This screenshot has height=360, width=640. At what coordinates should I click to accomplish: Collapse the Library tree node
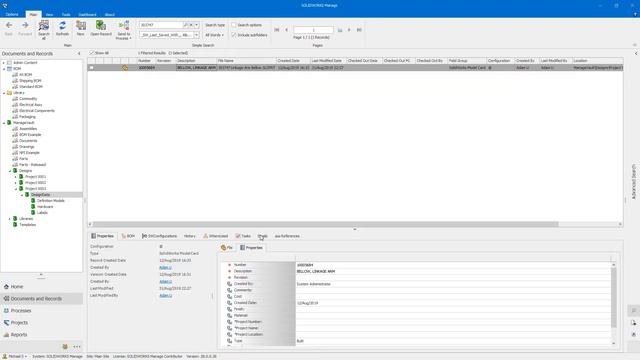4,93
